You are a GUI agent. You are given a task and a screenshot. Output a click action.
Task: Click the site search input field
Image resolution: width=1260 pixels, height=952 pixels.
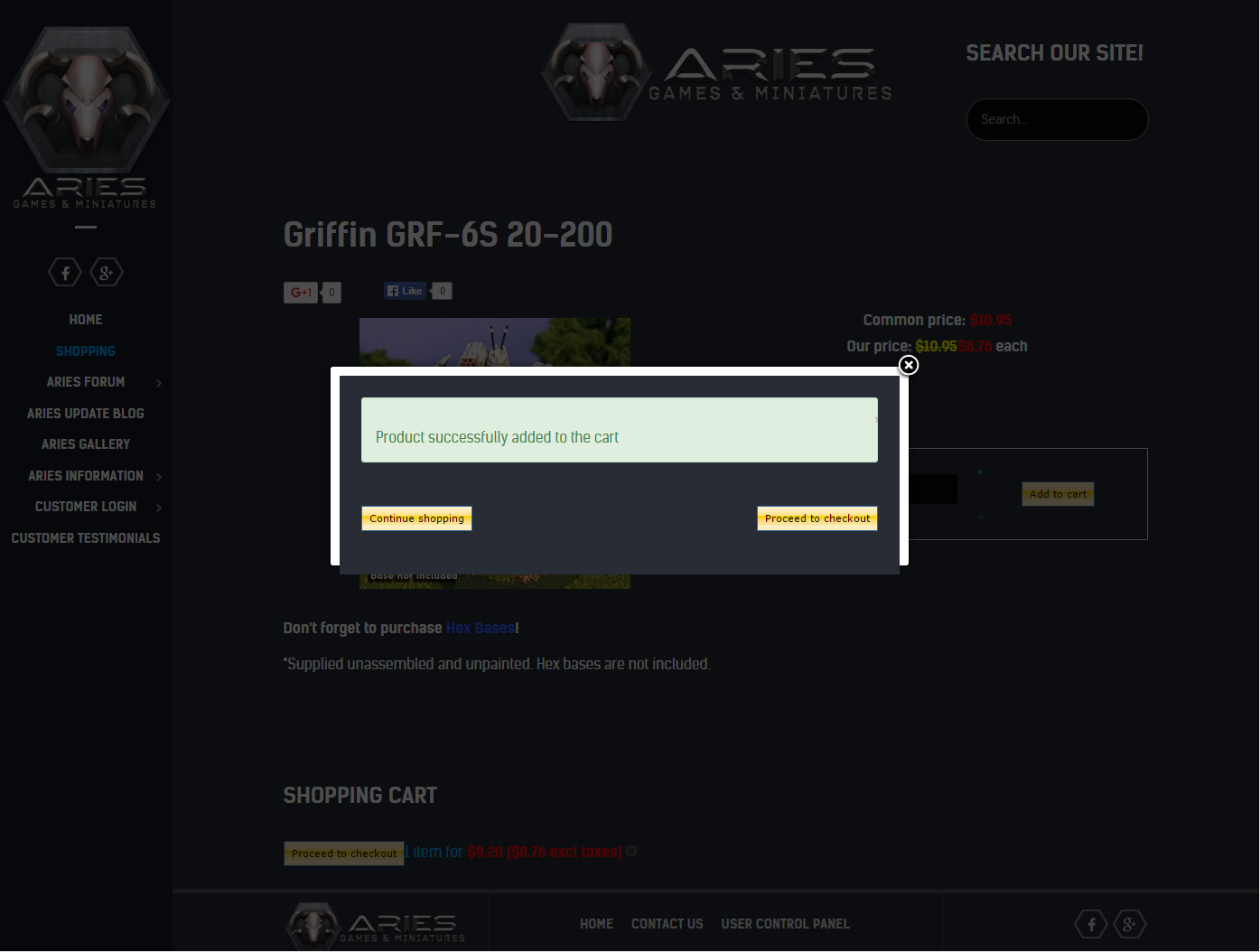1057,119
